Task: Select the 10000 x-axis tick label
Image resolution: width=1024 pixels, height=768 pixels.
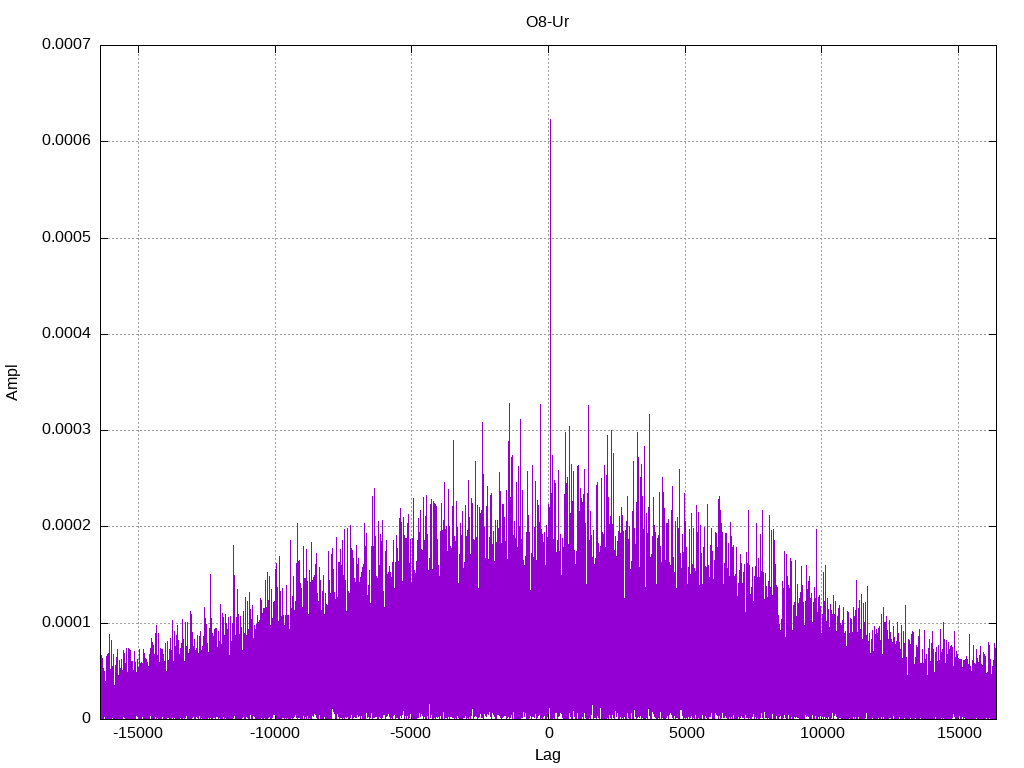Action: [x=822, y=734]
